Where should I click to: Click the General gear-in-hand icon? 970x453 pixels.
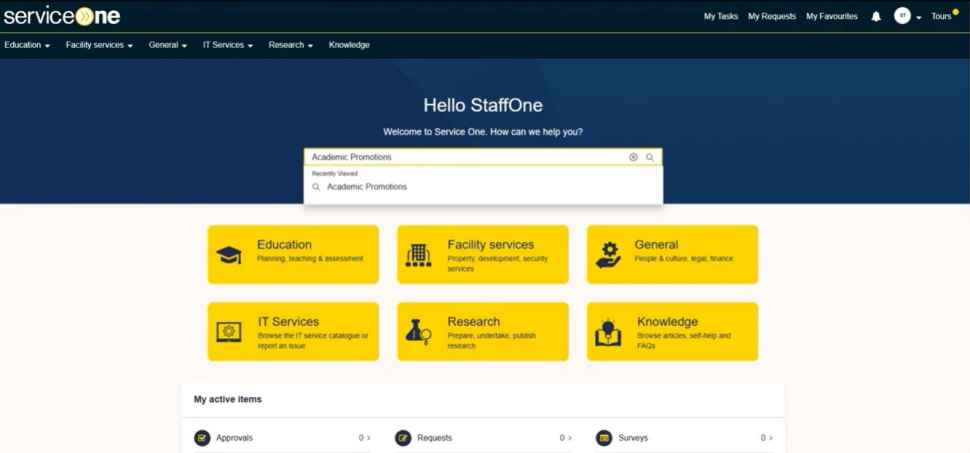[608, 254]
